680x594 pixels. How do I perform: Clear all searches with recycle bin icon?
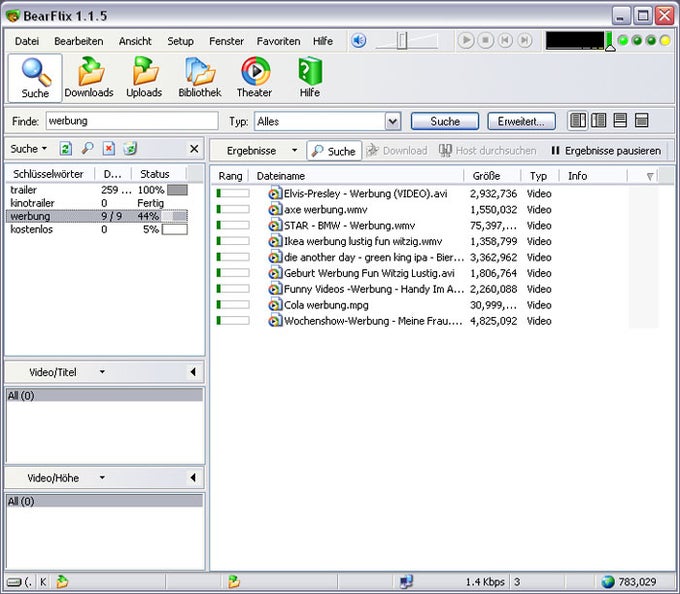point(130,149)
